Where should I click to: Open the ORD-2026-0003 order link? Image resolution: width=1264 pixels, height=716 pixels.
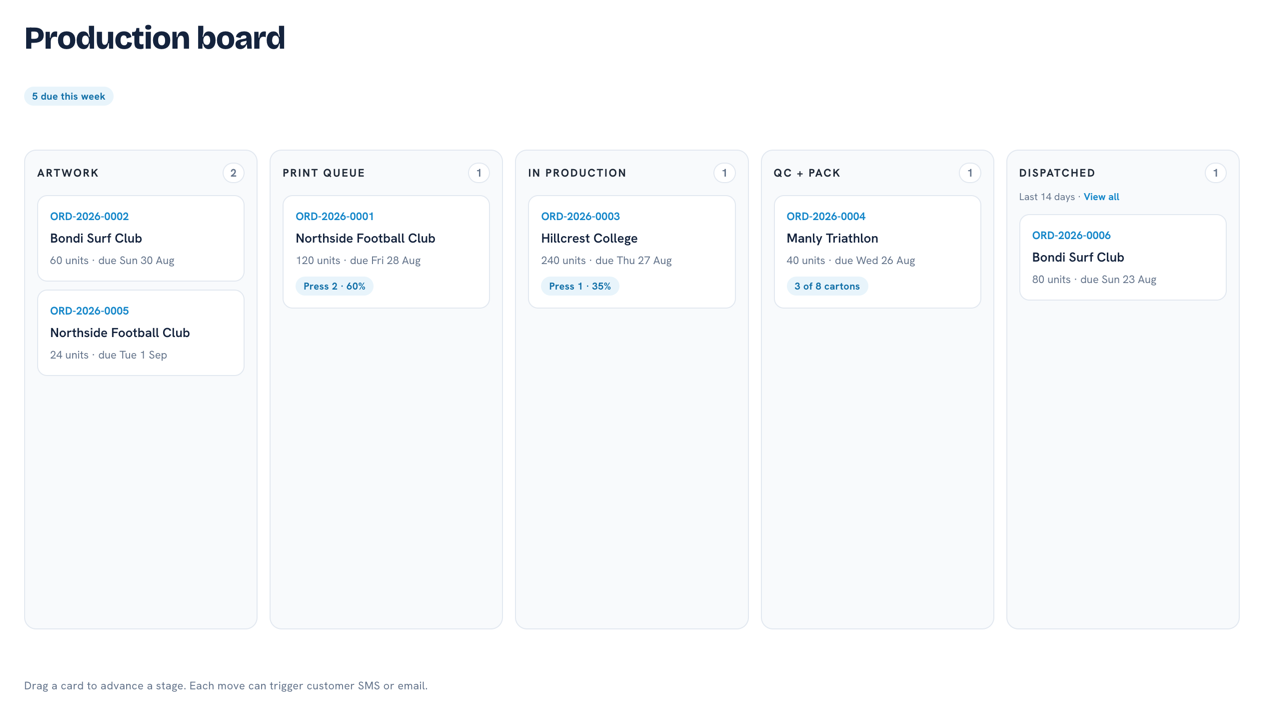[x=580, y=216]
